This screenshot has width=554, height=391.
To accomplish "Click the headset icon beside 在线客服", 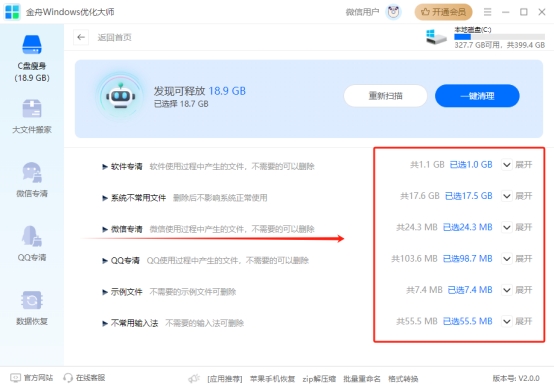I will pos(67,378).
